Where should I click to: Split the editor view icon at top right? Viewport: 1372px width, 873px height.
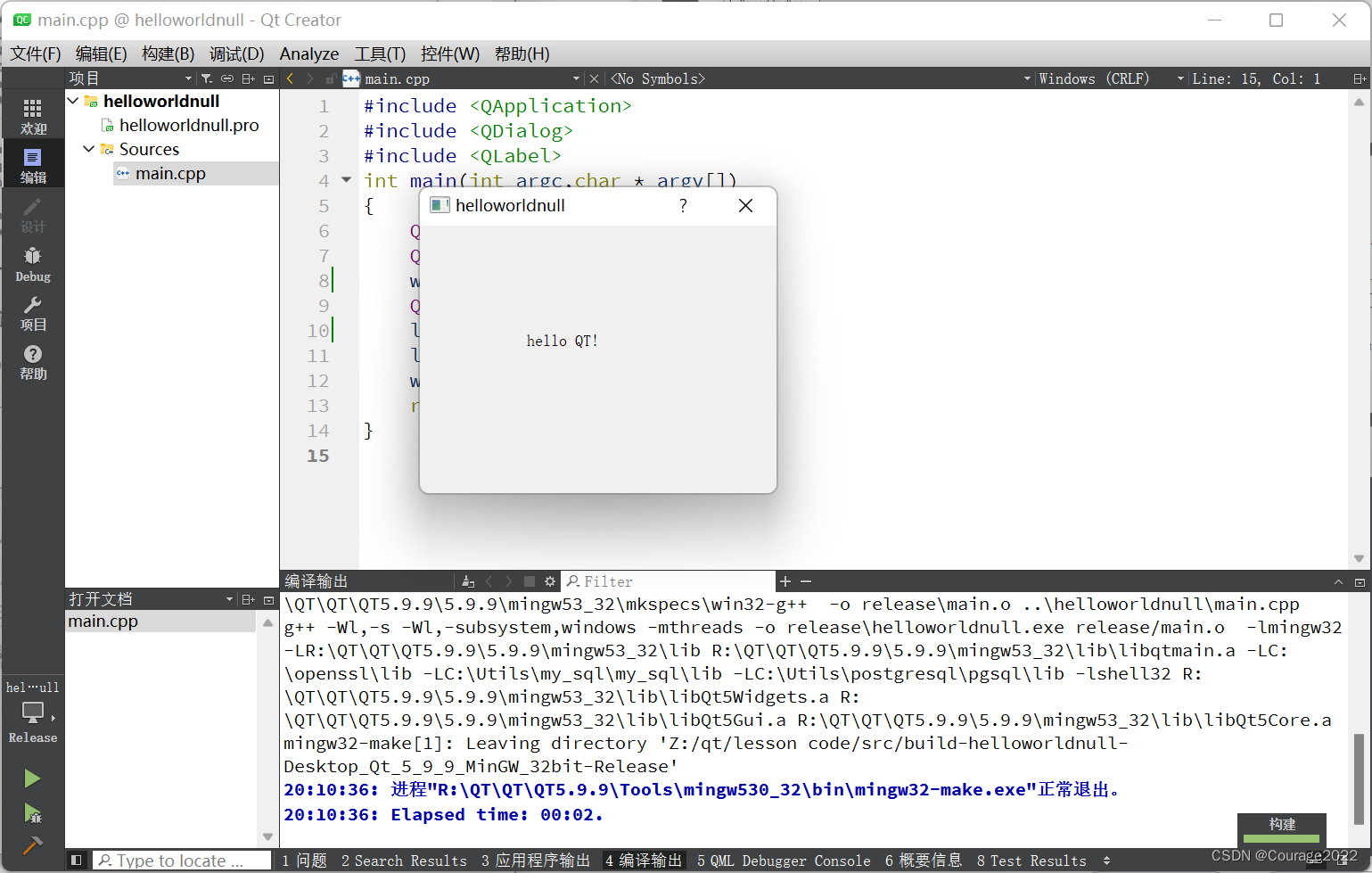(1360, 78)
